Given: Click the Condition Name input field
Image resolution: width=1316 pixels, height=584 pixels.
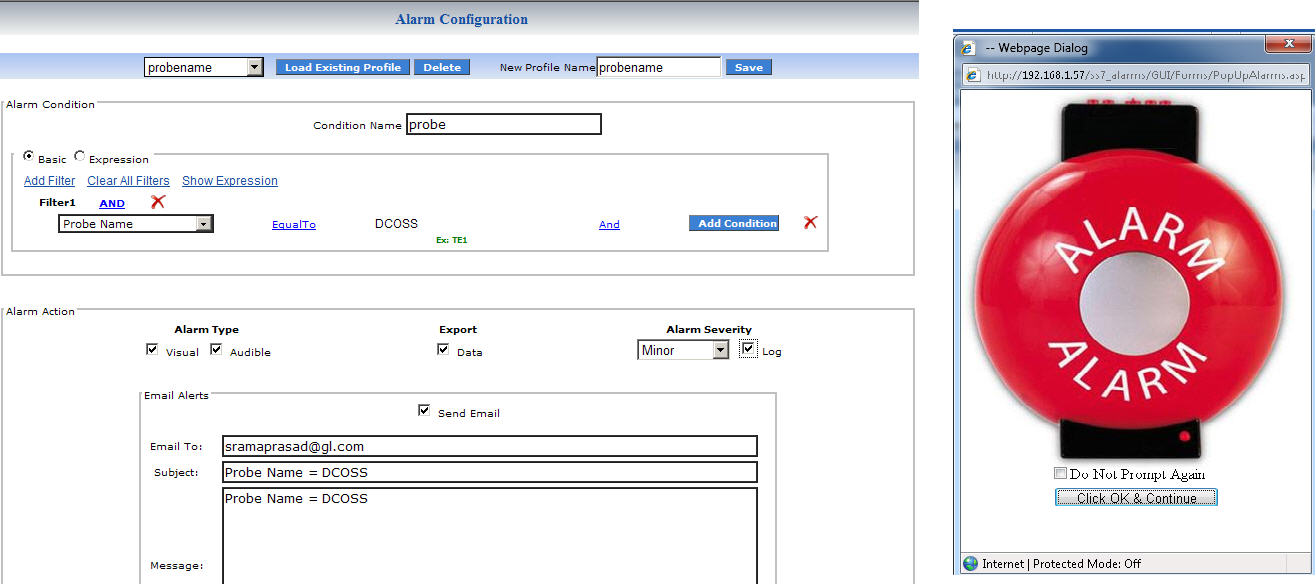Looking at the screenshot, I should click(504, 125).
